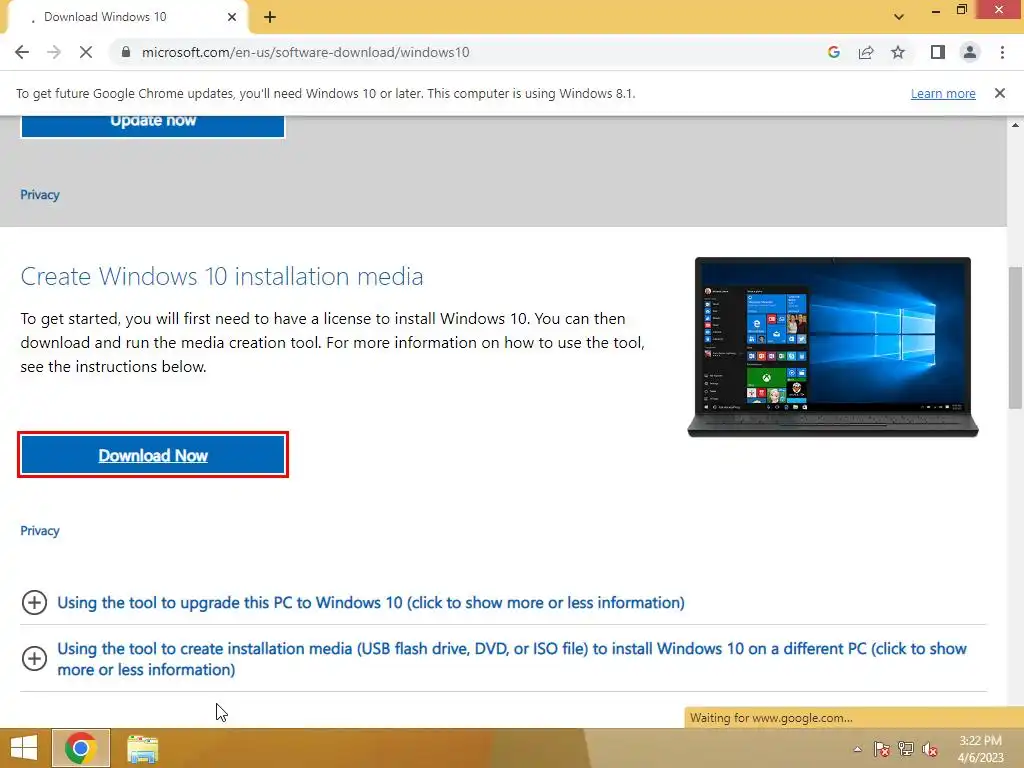
Task: Click the scrollbar up arrow
Action: 1015,124
